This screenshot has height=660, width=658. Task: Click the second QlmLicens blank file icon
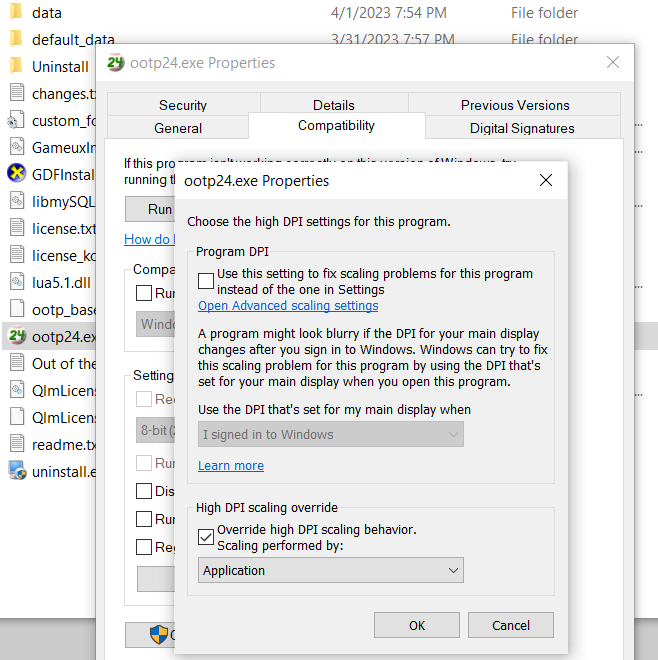pos(17,417)
